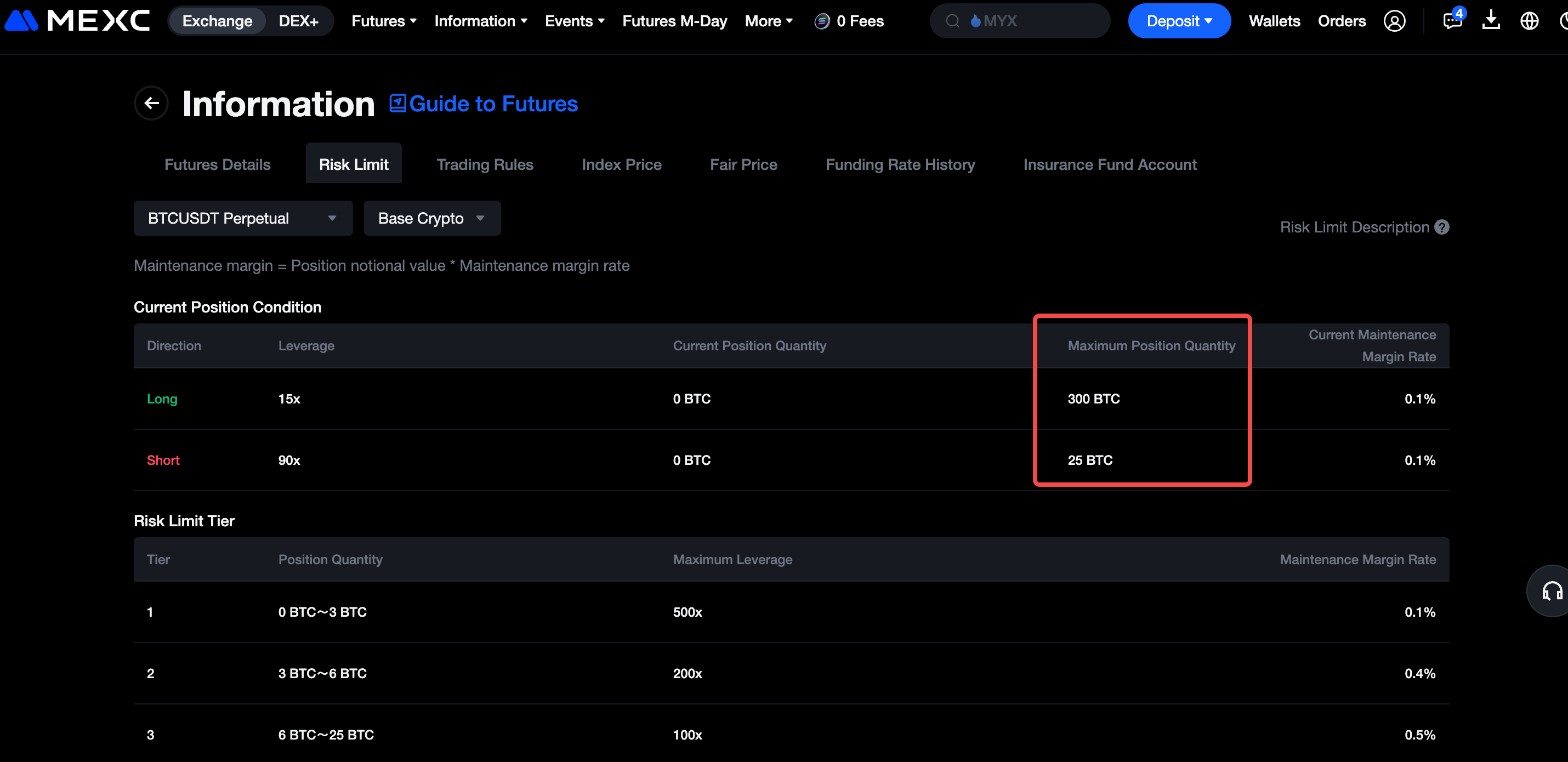Open the language globe icon

tap(1529, 21)
